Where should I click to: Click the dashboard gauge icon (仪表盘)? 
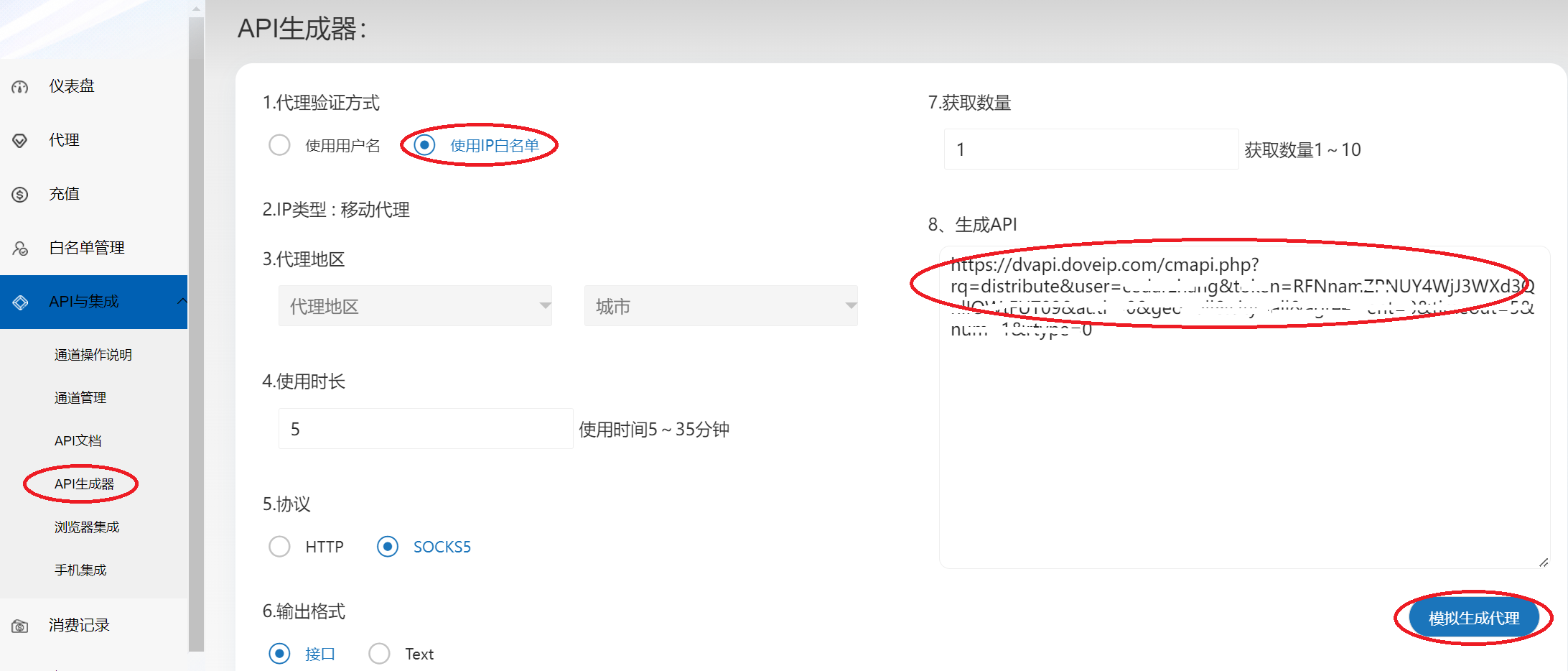[20, 87]
